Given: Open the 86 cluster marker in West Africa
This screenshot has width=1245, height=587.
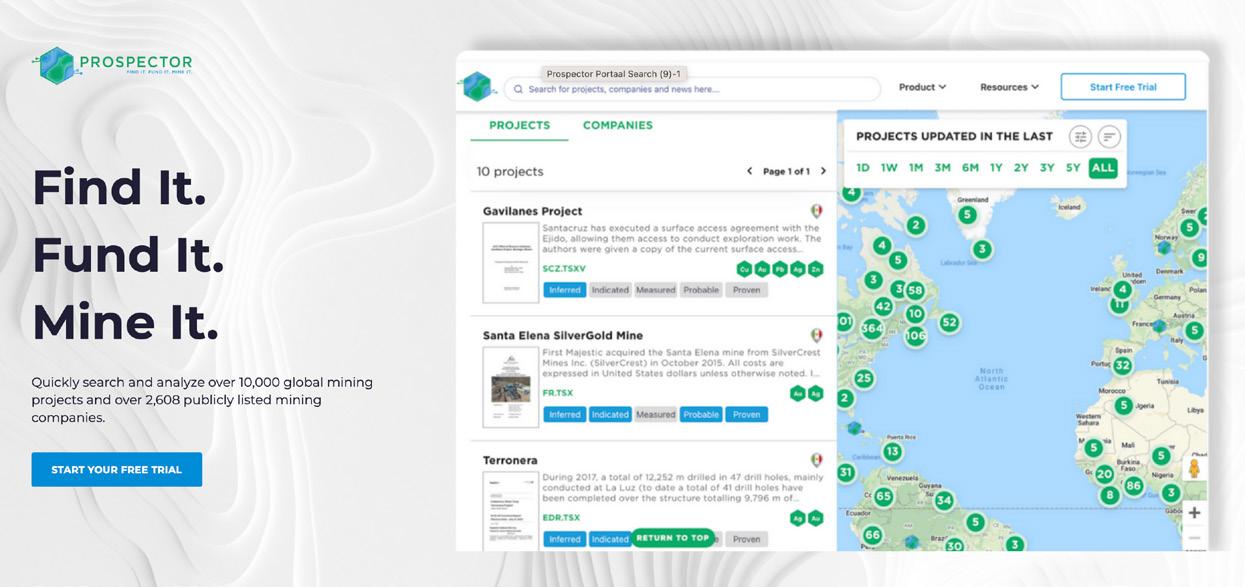Looking at the screenshot, I should [x=1133, y=485].
